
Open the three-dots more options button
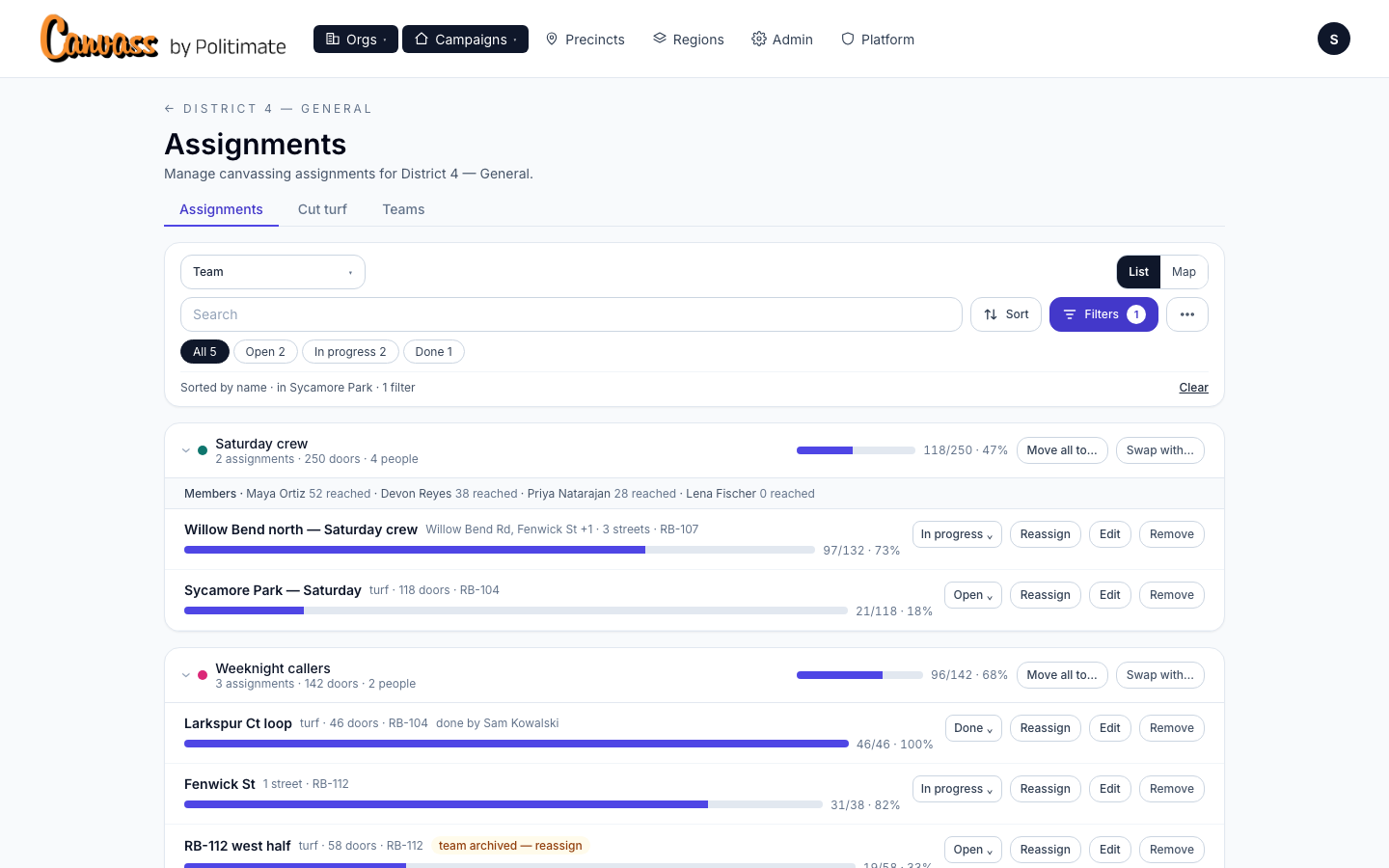tap(1187, 314)
